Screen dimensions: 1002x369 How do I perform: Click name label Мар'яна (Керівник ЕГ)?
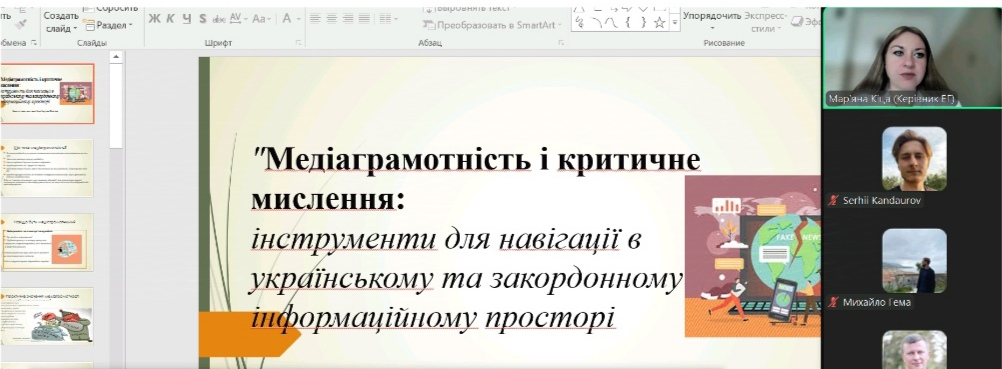(891, 99)
